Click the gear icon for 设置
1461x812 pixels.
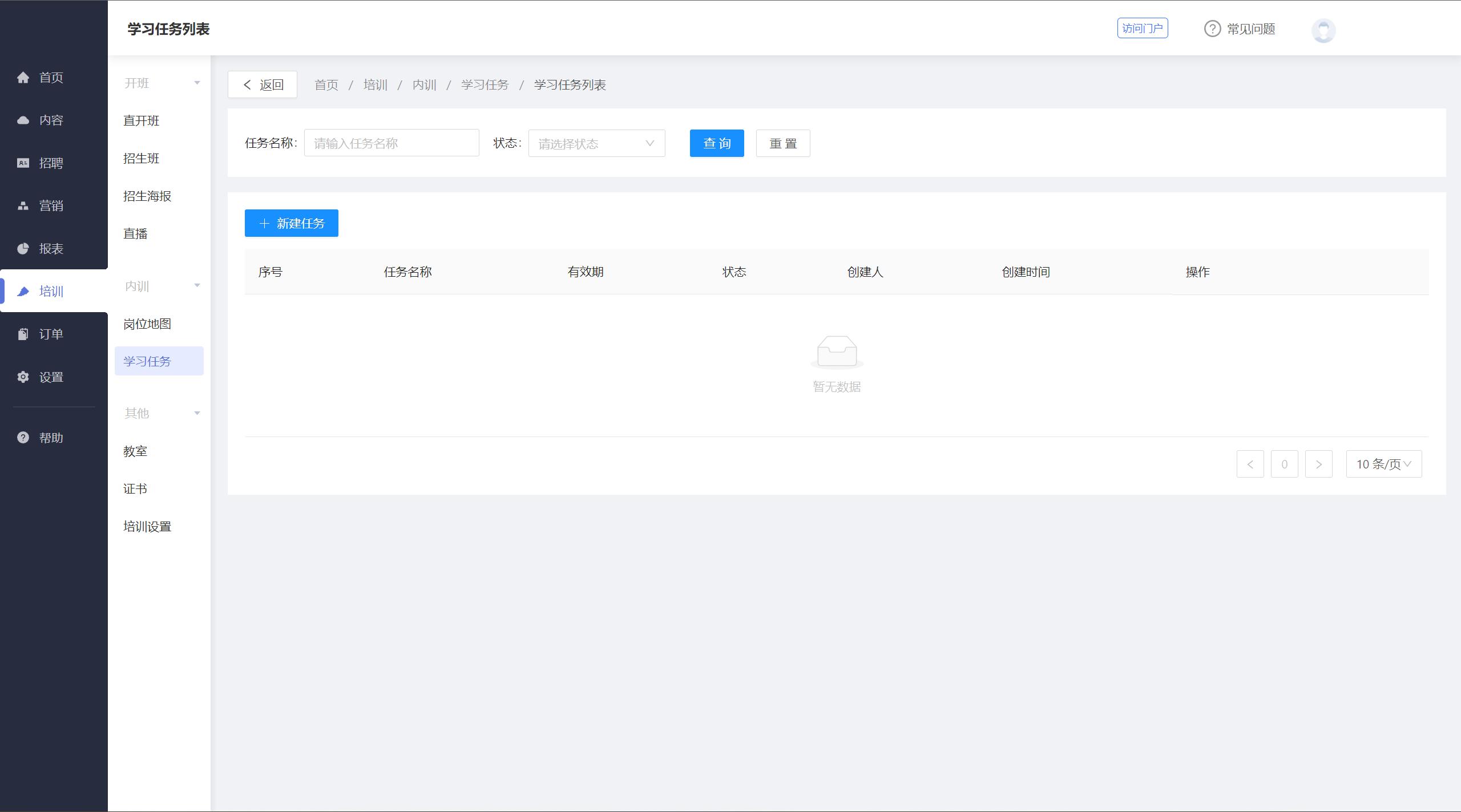click(23, 377)
